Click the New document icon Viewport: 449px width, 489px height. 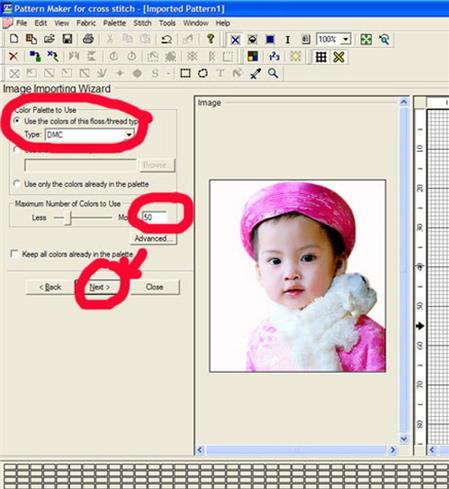(14, 39)
